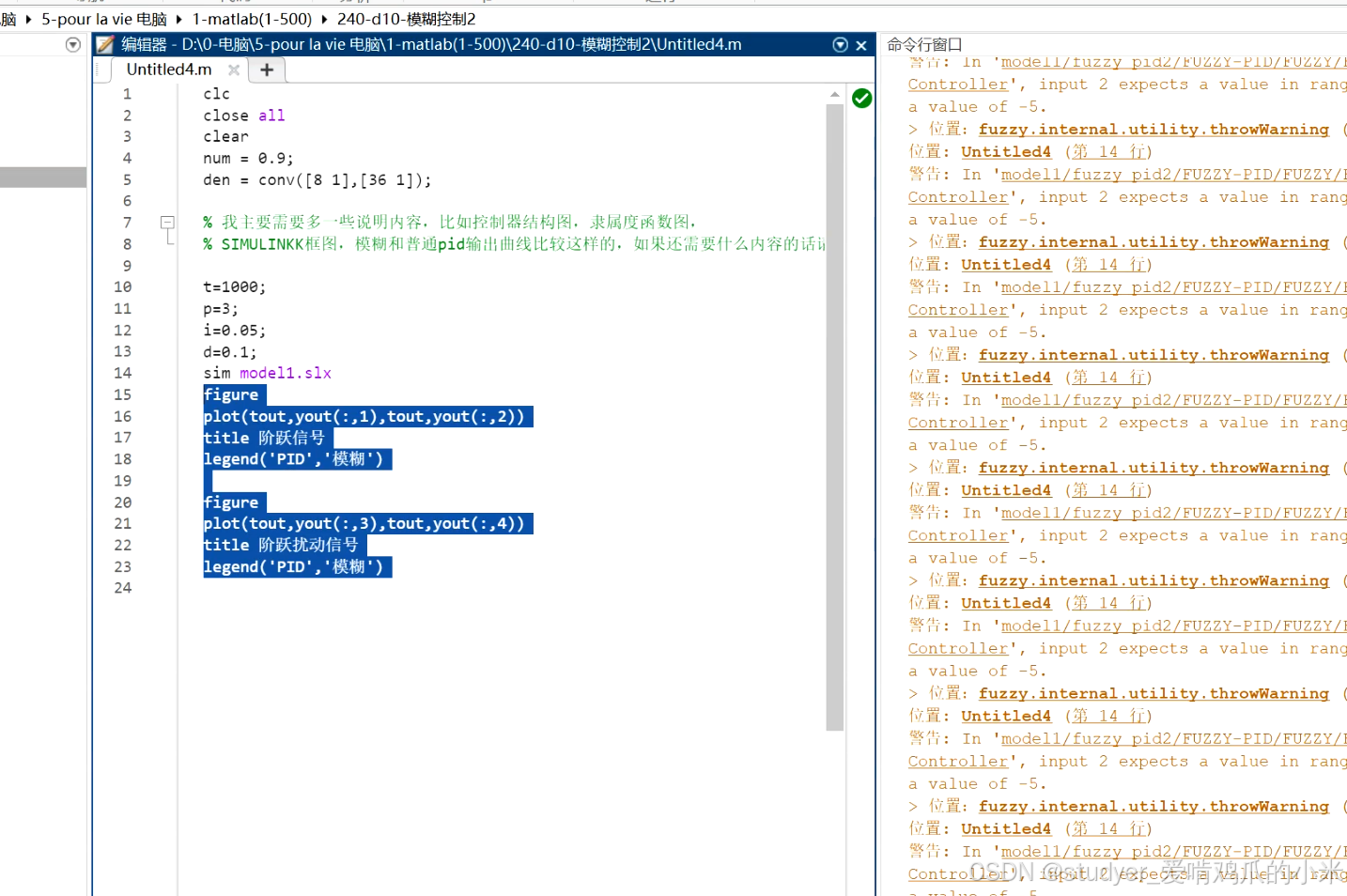Select the Untitled4.m tab
Image resolution: width=1347 pixels, height=896 pixels.
point(169,70)
